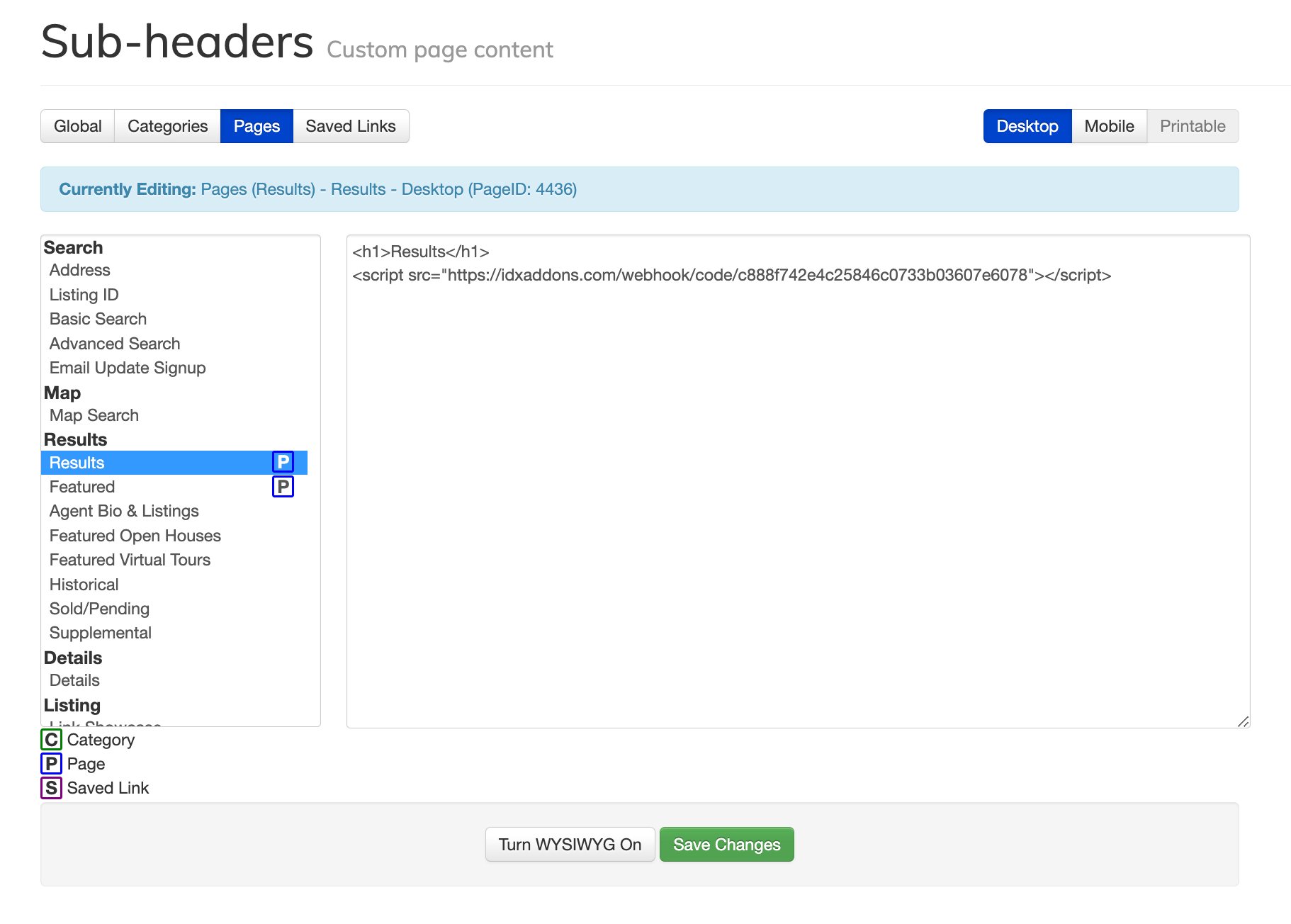Switch to Saved Links tab

351,126
